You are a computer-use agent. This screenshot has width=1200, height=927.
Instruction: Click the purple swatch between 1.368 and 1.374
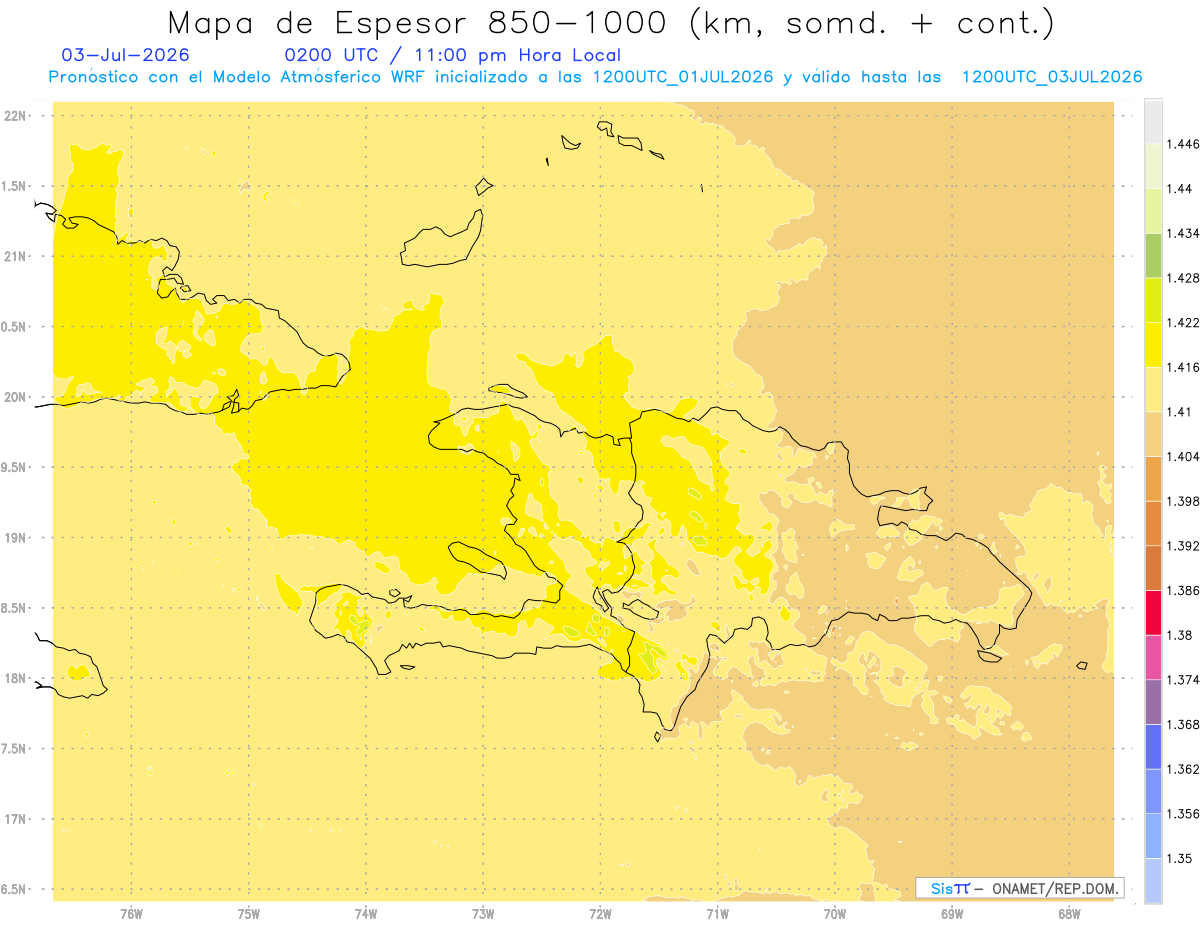coord(1153,702)
